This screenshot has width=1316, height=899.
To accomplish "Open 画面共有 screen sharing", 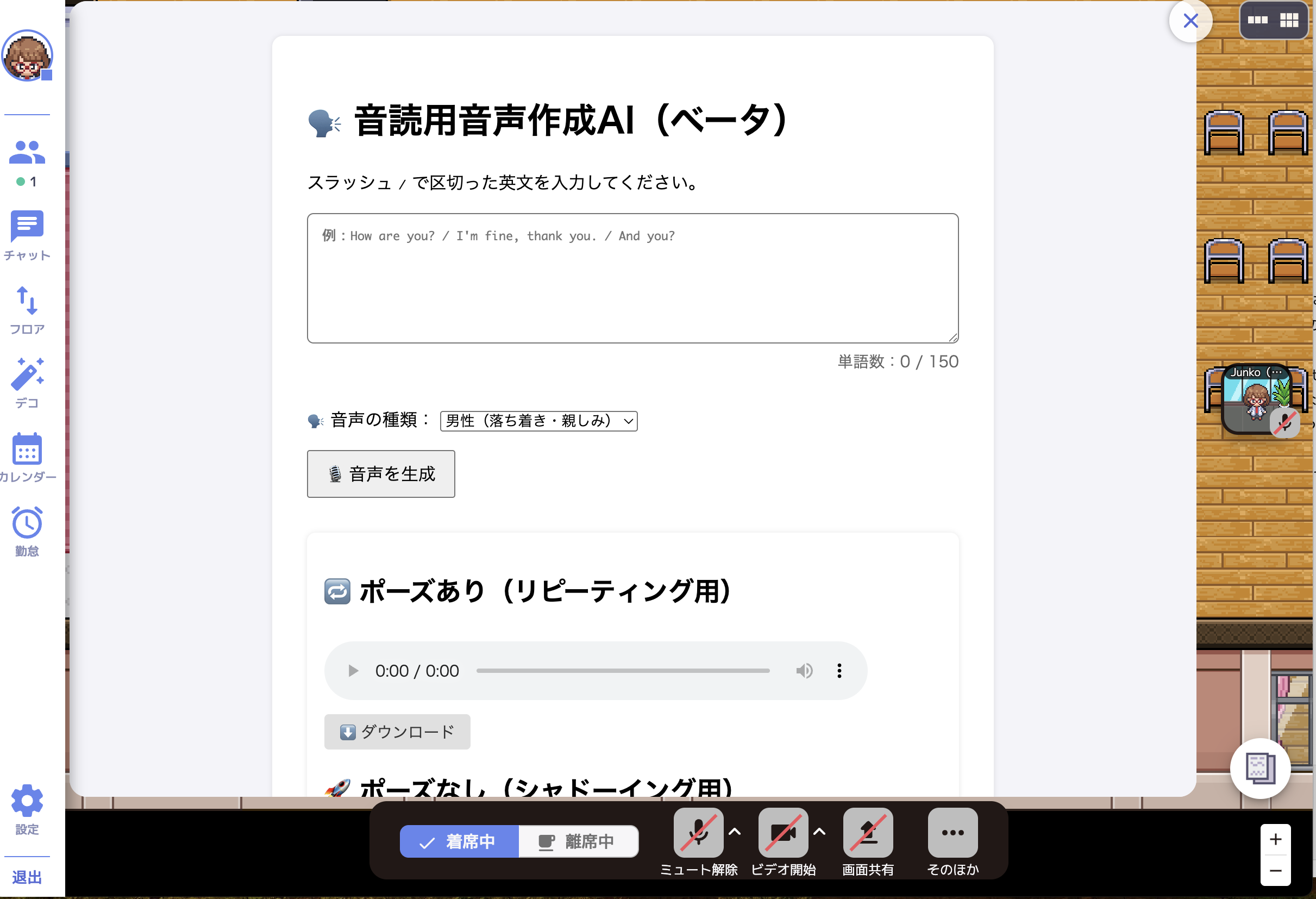I will tap(868, 833).
